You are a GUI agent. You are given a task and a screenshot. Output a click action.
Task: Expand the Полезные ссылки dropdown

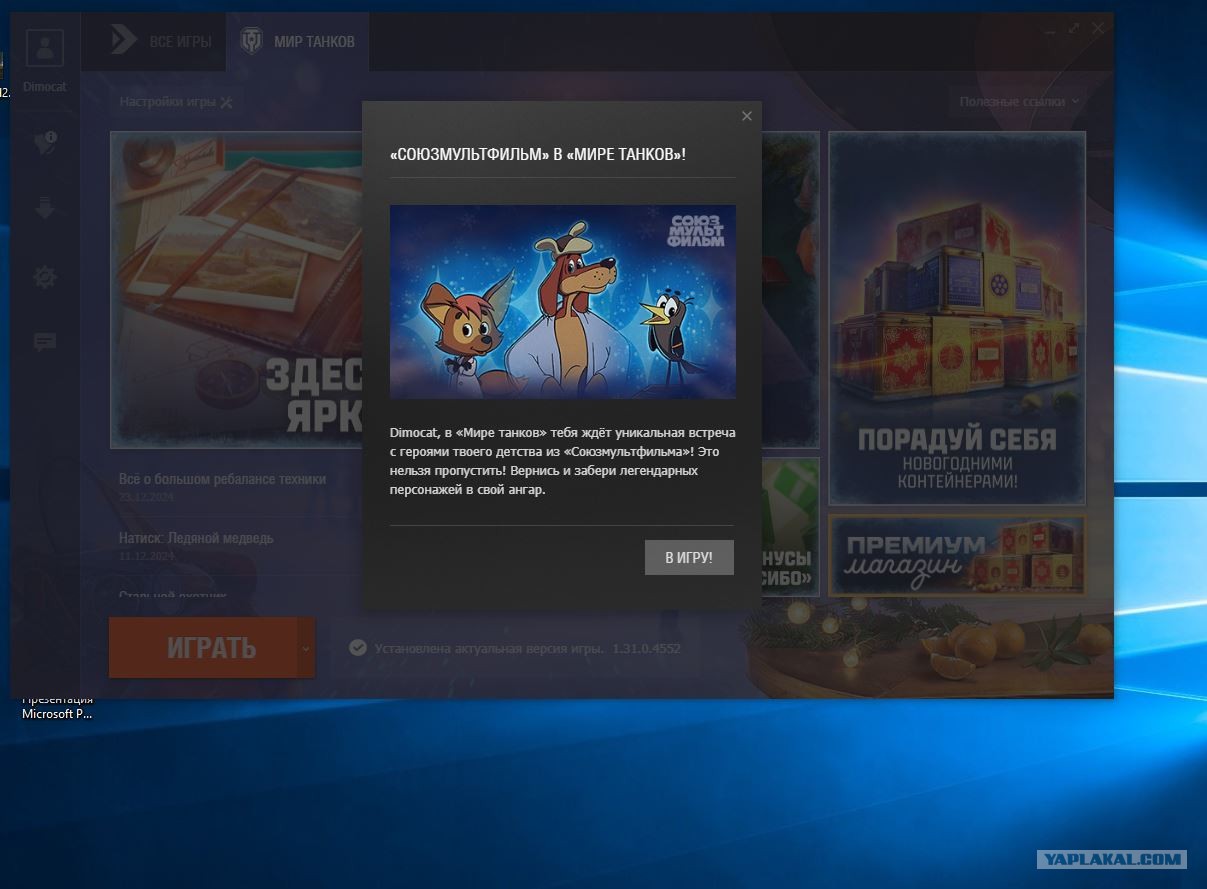coord(1019,101)
